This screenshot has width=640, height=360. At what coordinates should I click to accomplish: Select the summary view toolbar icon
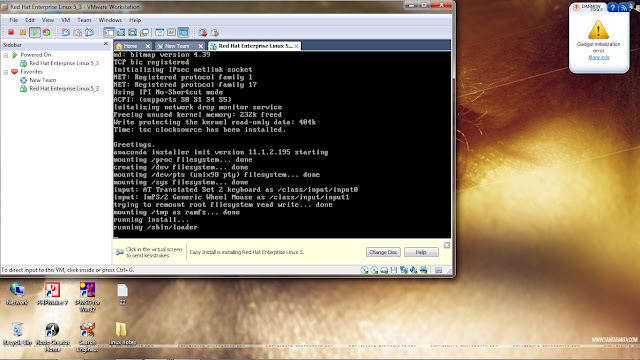pyautogui.click(x=160, y=32)
